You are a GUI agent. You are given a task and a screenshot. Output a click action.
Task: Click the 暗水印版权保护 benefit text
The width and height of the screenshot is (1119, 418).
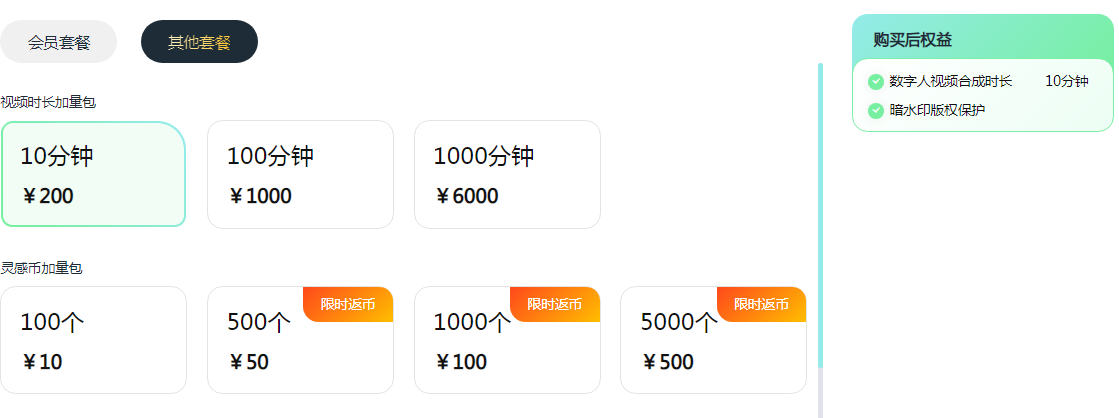click(937, 111)
